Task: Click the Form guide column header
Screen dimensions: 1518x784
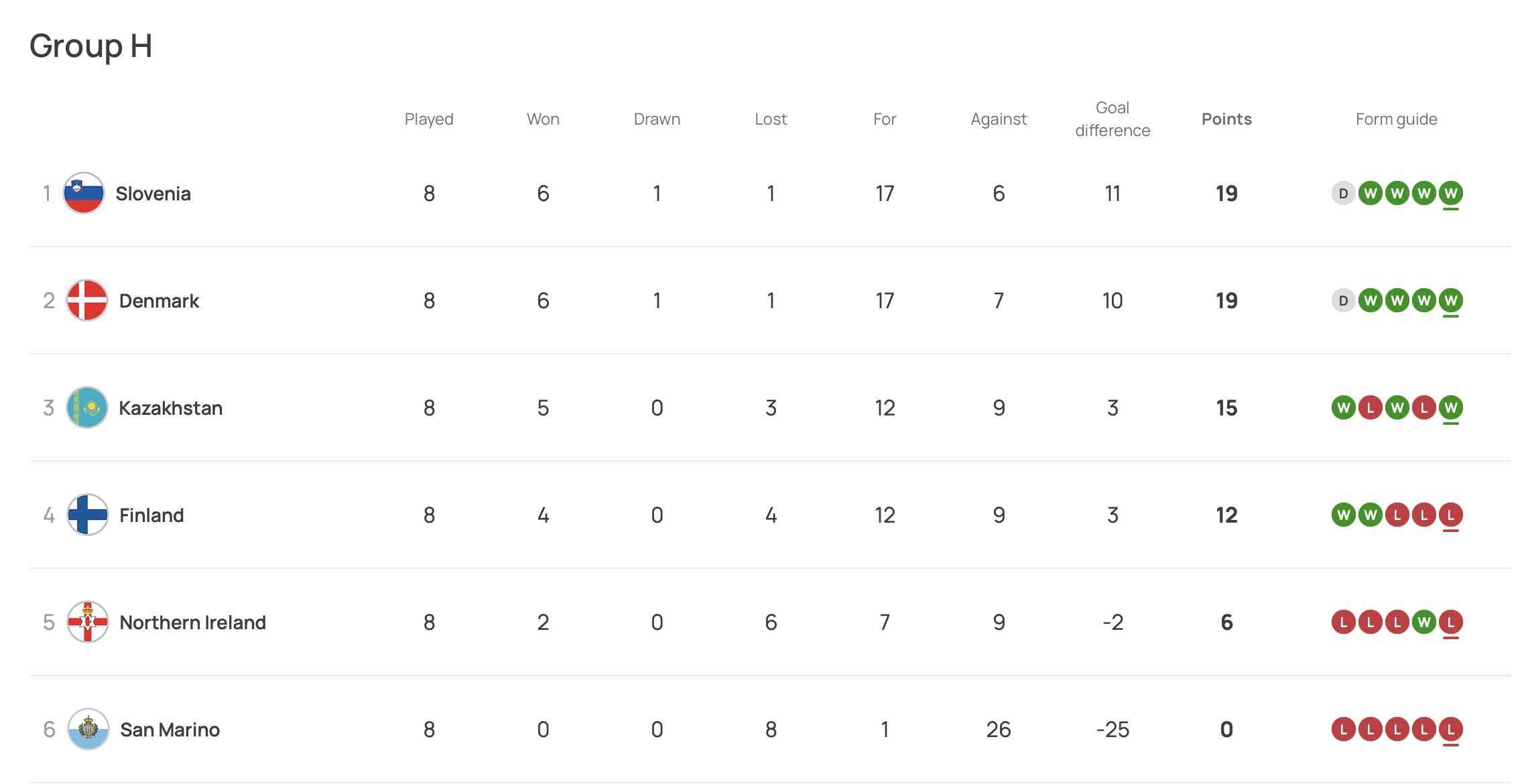Action: [x=1397, y=119]
